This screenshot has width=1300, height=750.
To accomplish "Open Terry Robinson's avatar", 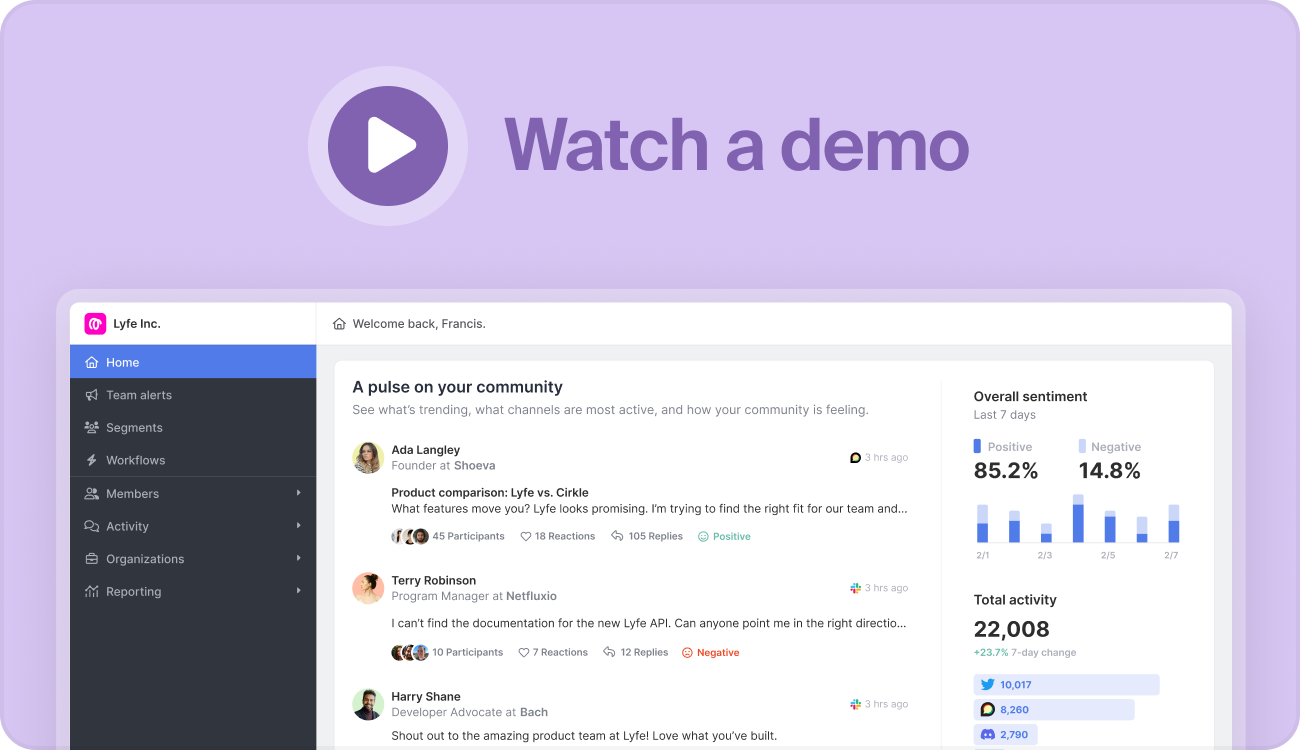I will 368,588.
